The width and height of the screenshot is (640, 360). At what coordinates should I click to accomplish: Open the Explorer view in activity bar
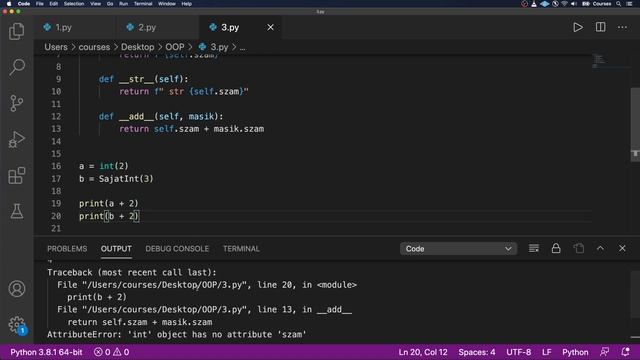(x=16, y=31)
